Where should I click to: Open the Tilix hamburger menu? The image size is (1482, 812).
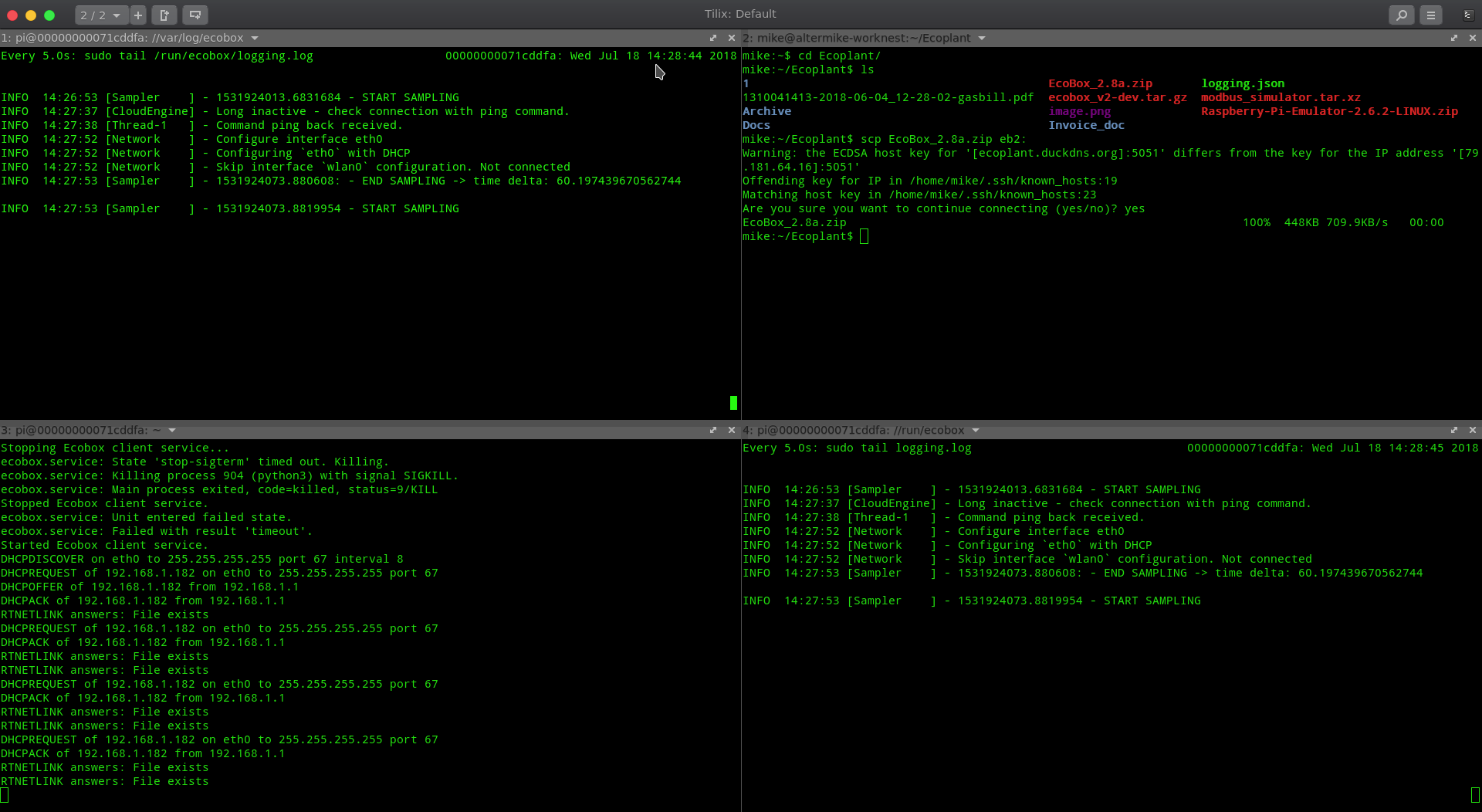(x=1431, y=15)
